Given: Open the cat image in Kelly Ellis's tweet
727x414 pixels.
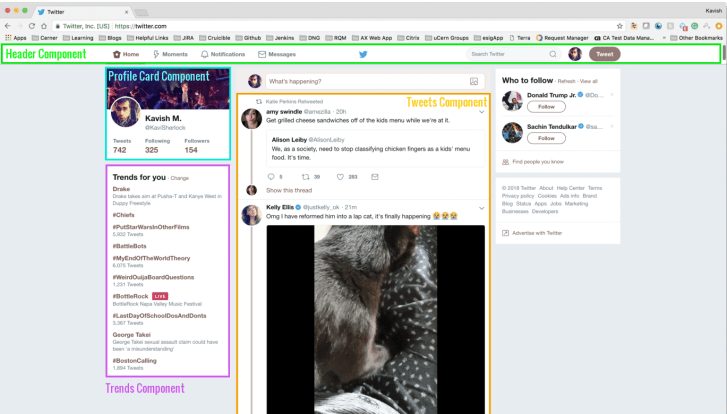Looking at the screenshot, I should (x=376, y=319).
